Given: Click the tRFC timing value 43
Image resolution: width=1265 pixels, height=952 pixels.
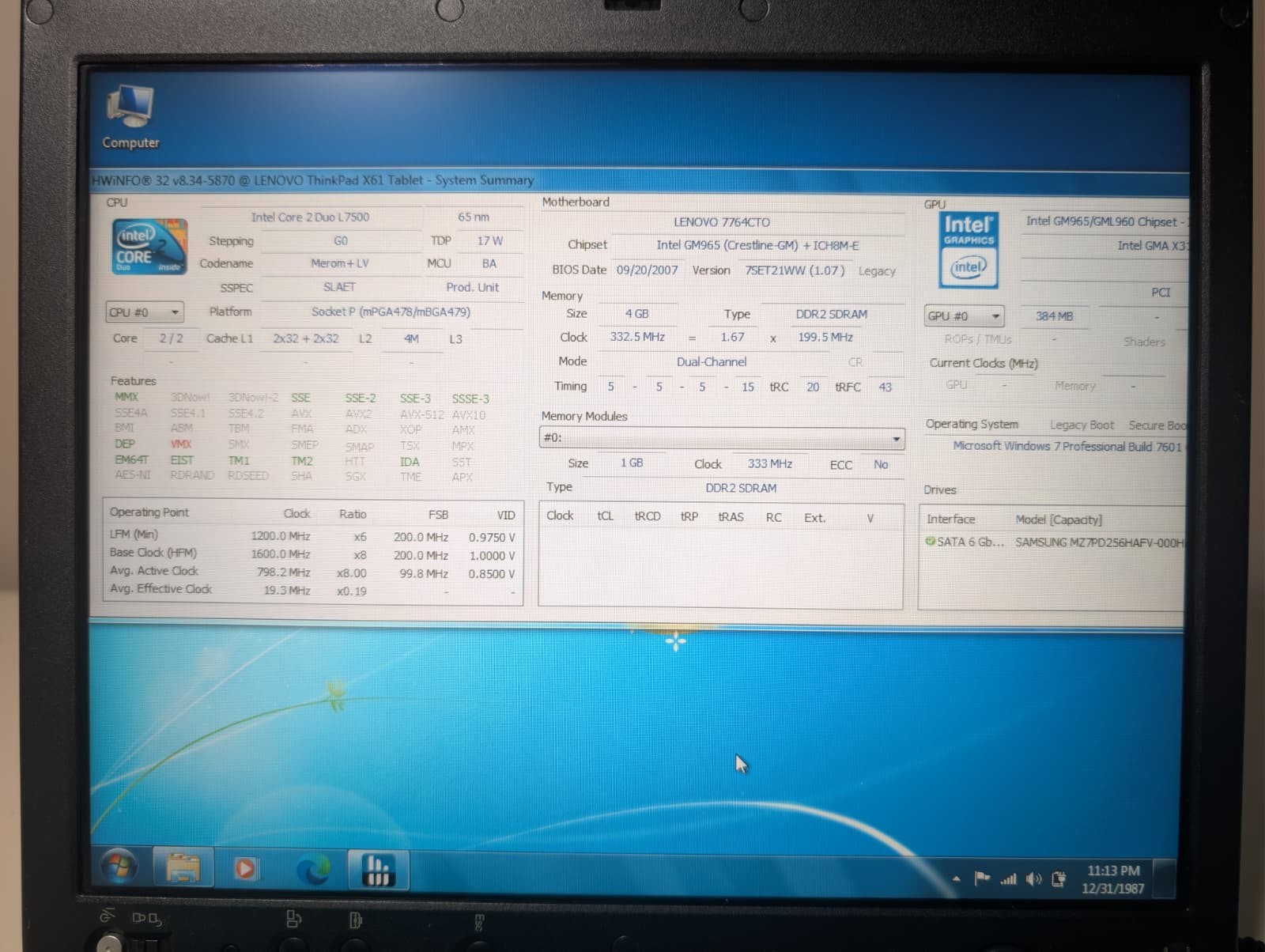Looking at the screenshot, I should click(x=885, y=387).
